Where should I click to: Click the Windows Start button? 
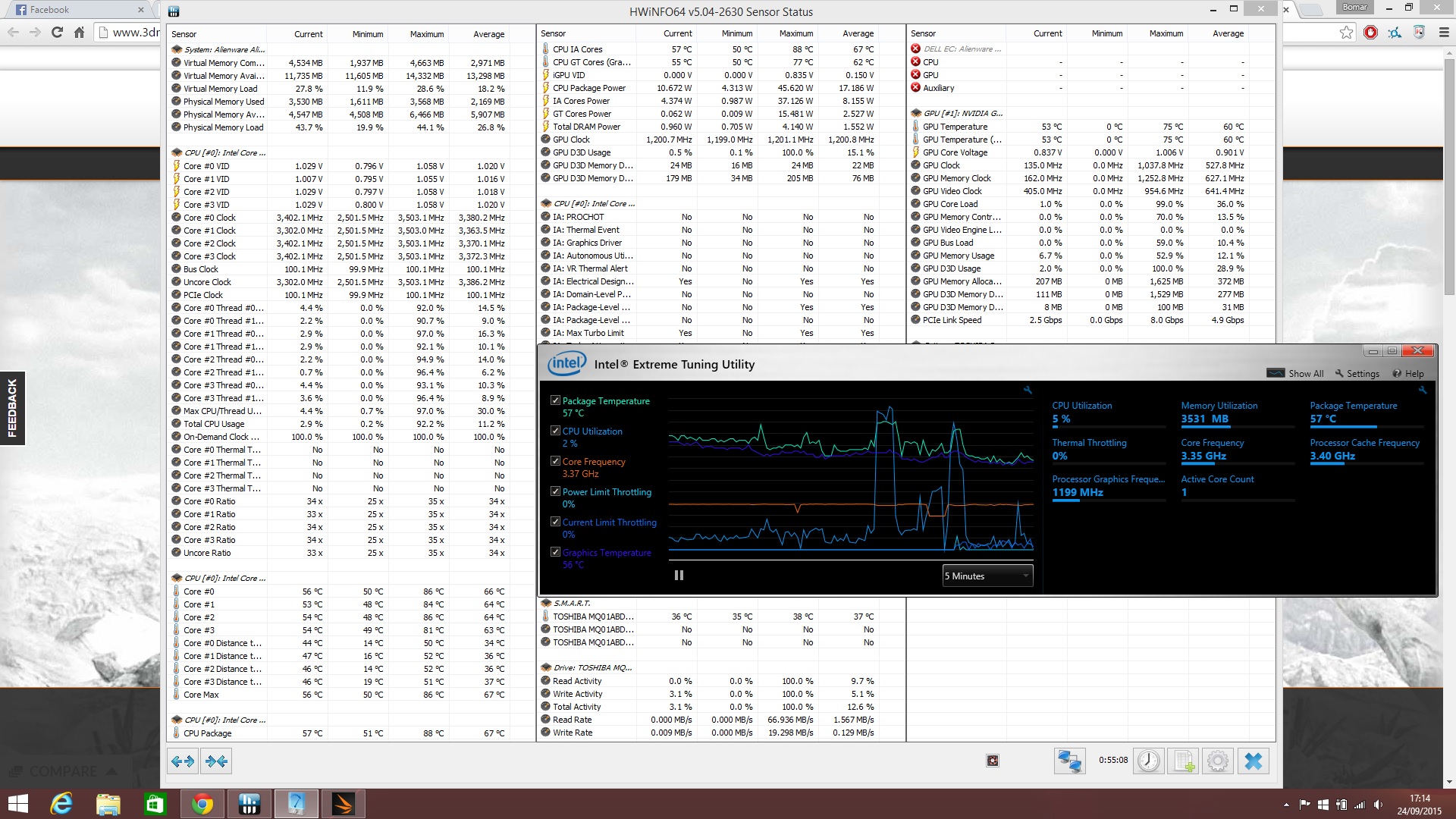tap(17, 804)
